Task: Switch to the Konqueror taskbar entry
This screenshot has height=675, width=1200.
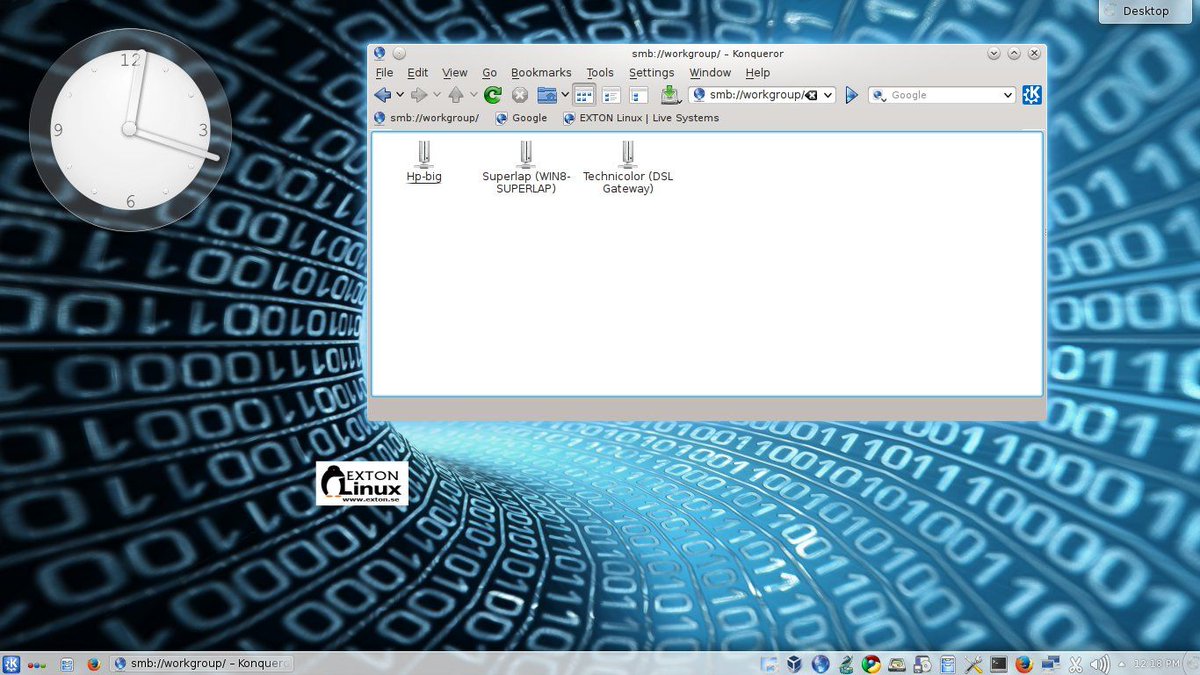Action: (x=201, y=663)
